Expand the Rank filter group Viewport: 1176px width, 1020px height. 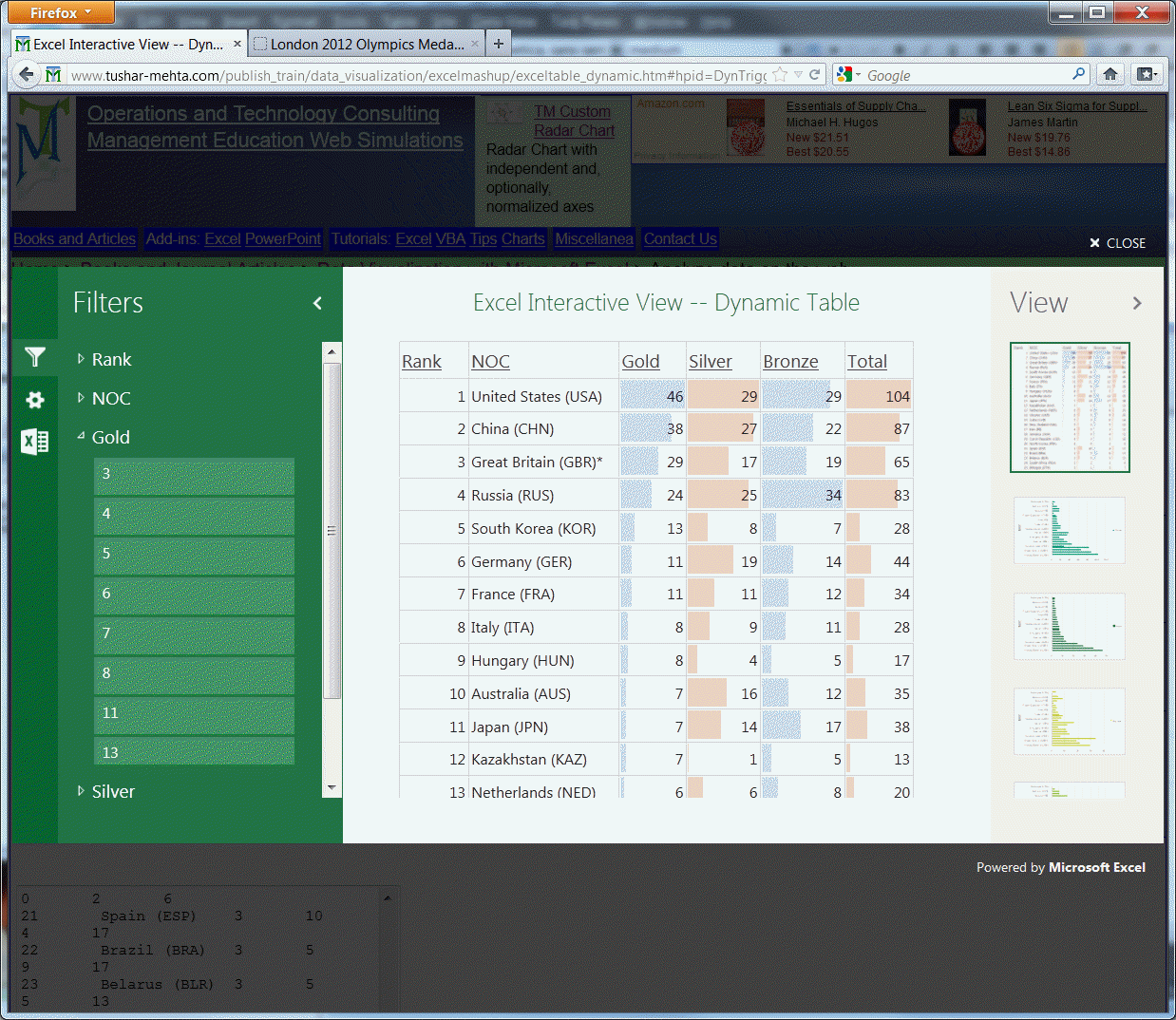[x=111, y=359]
